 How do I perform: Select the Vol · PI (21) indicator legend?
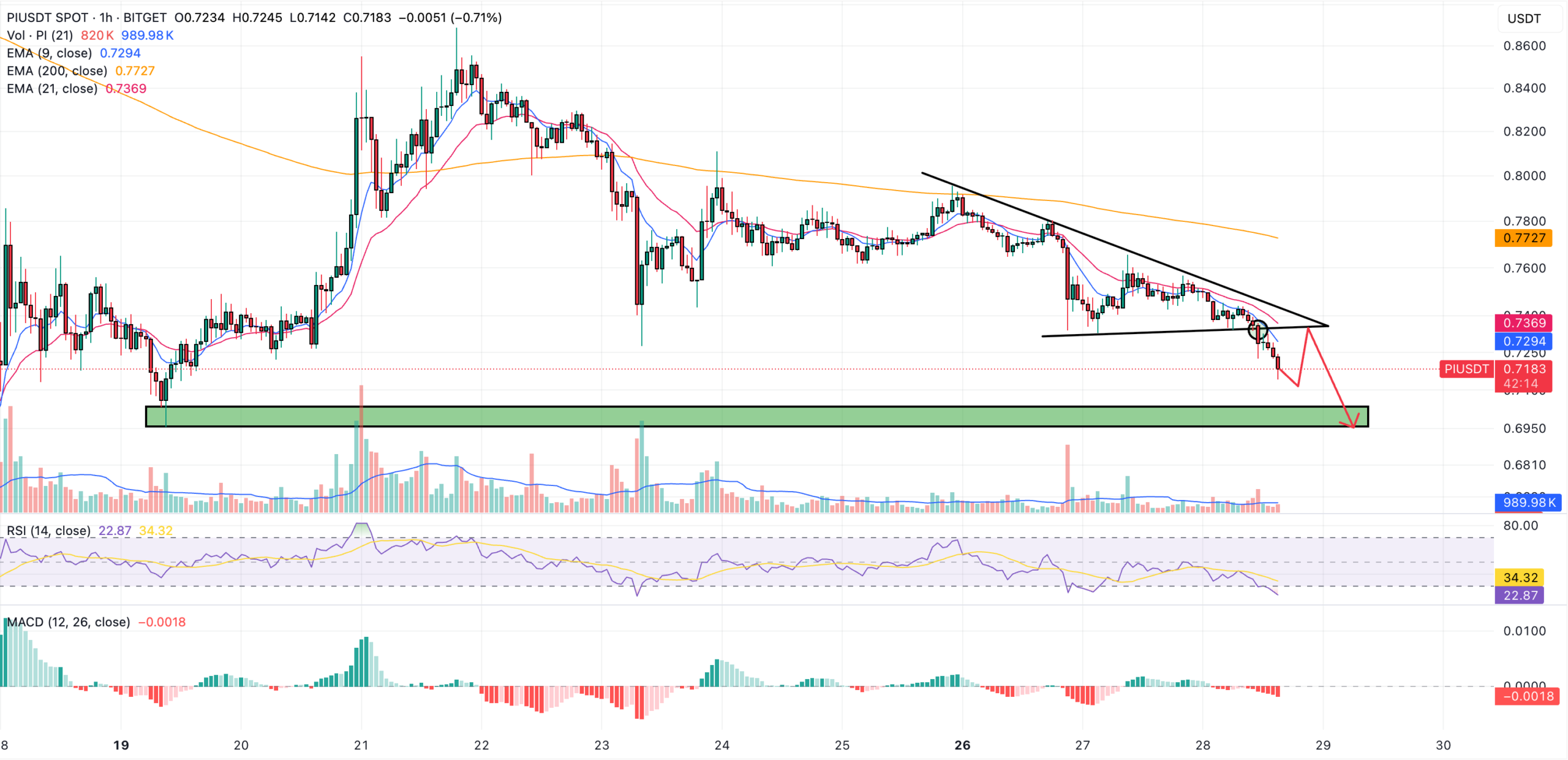pyautogui.click(x=40, y=35)
